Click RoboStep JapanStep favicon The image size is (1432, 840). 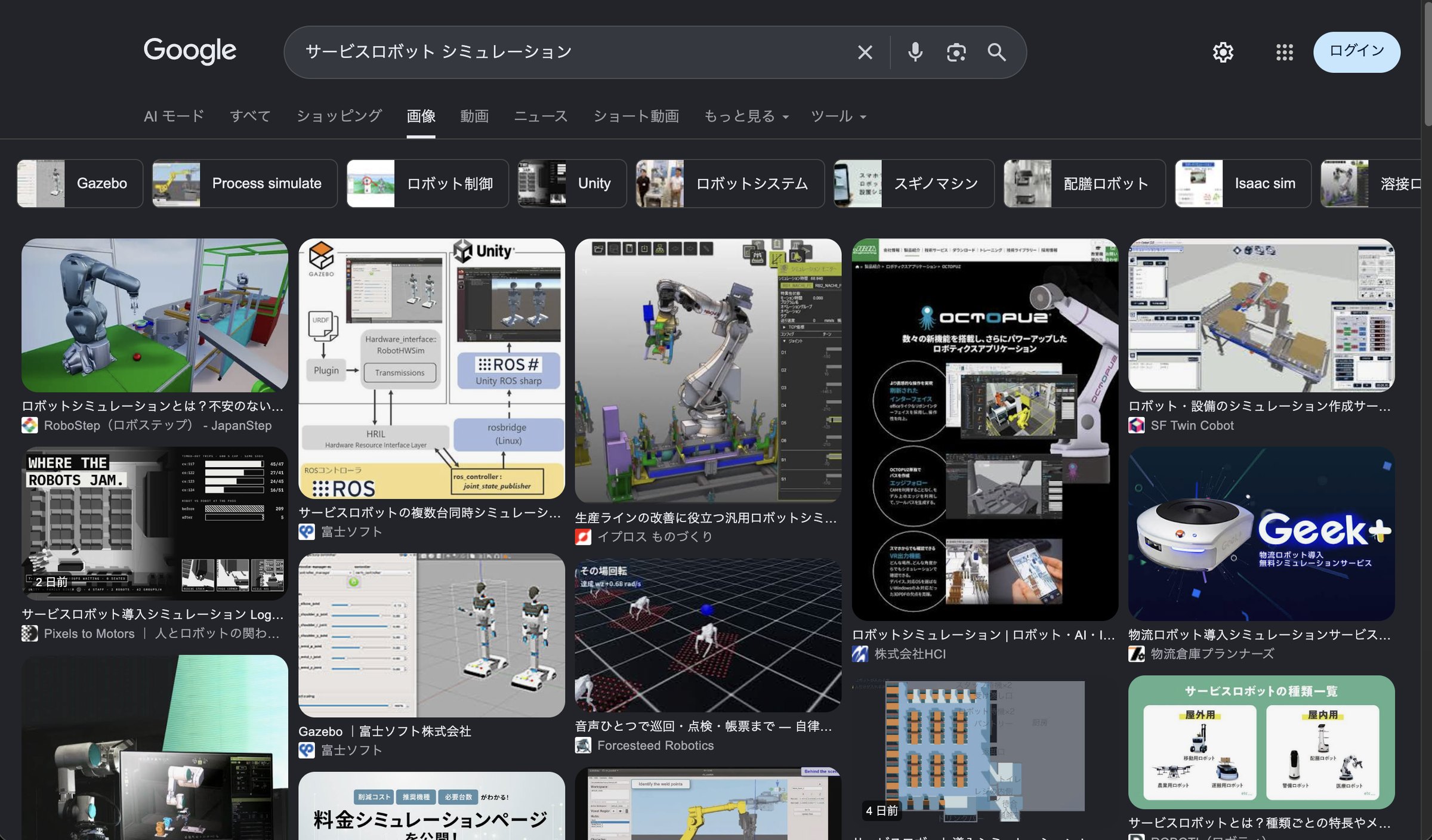click(30, 425)
